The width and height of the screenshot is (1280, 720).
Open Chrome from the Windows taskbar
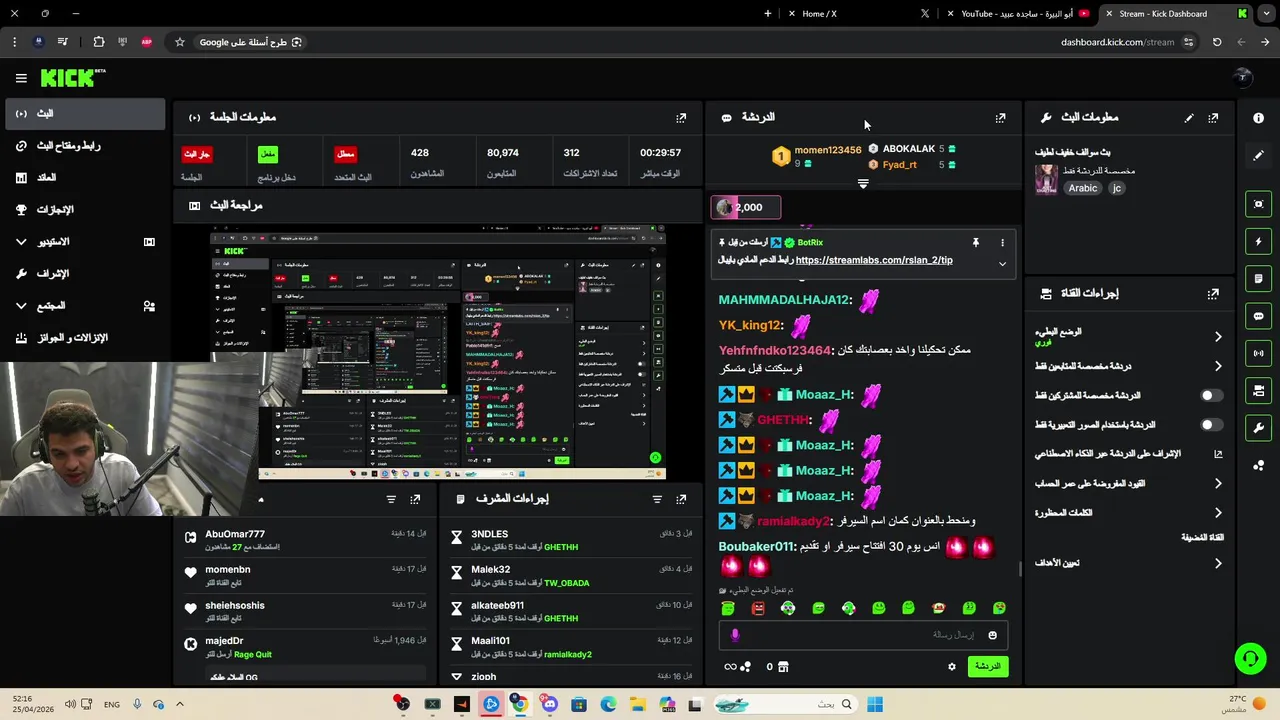(x=520, y=705)
